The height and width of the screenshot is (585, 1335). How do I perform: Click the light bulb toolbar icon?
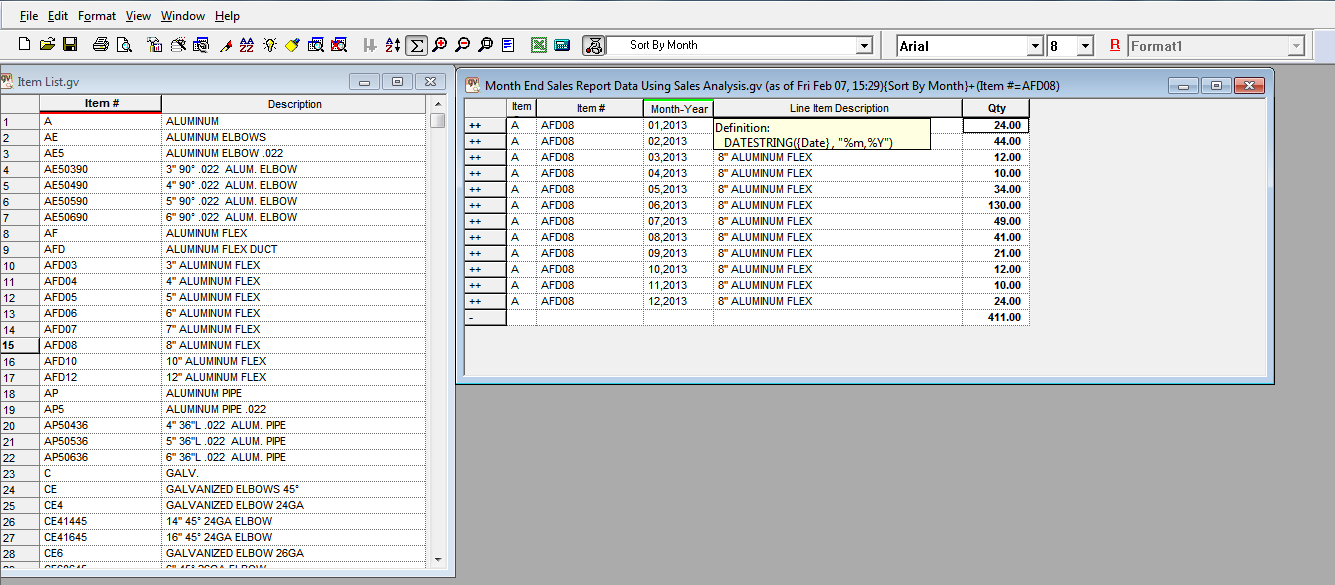coord(270,45)
